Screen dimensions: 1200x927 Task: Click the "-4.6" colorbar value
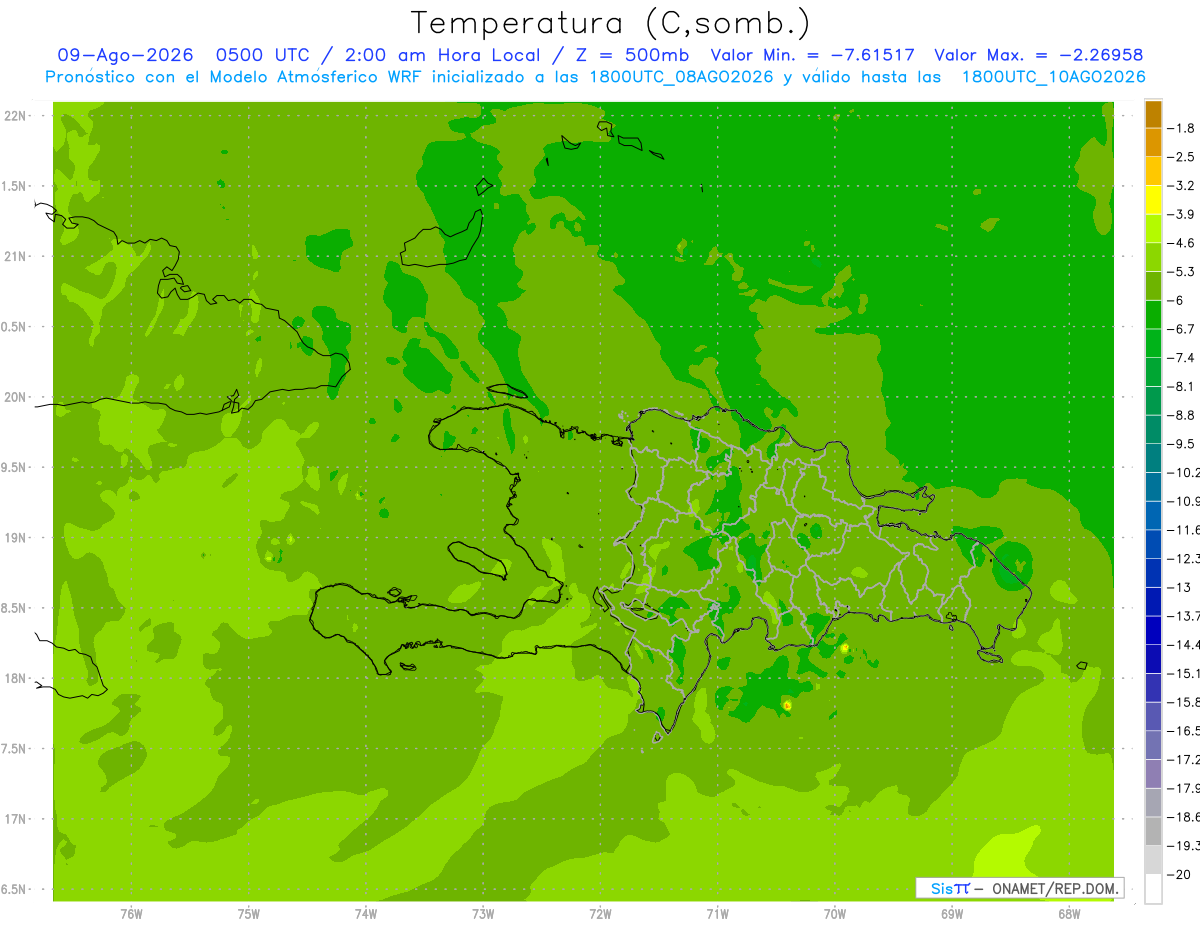(x=1181, y=243)
